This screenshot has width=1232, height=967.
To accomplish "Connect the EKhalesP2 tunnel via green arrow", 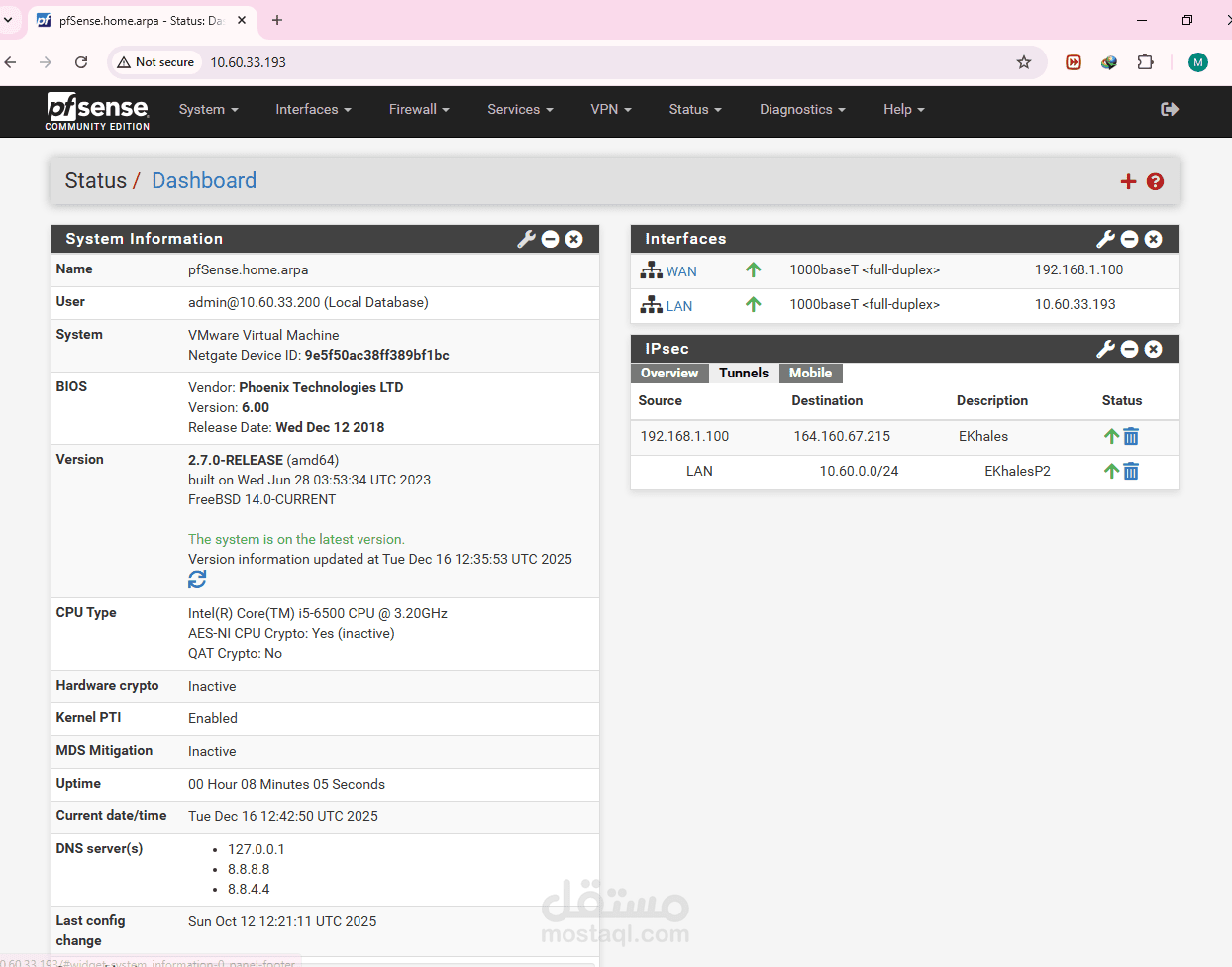I will (x=1110, y=471).
